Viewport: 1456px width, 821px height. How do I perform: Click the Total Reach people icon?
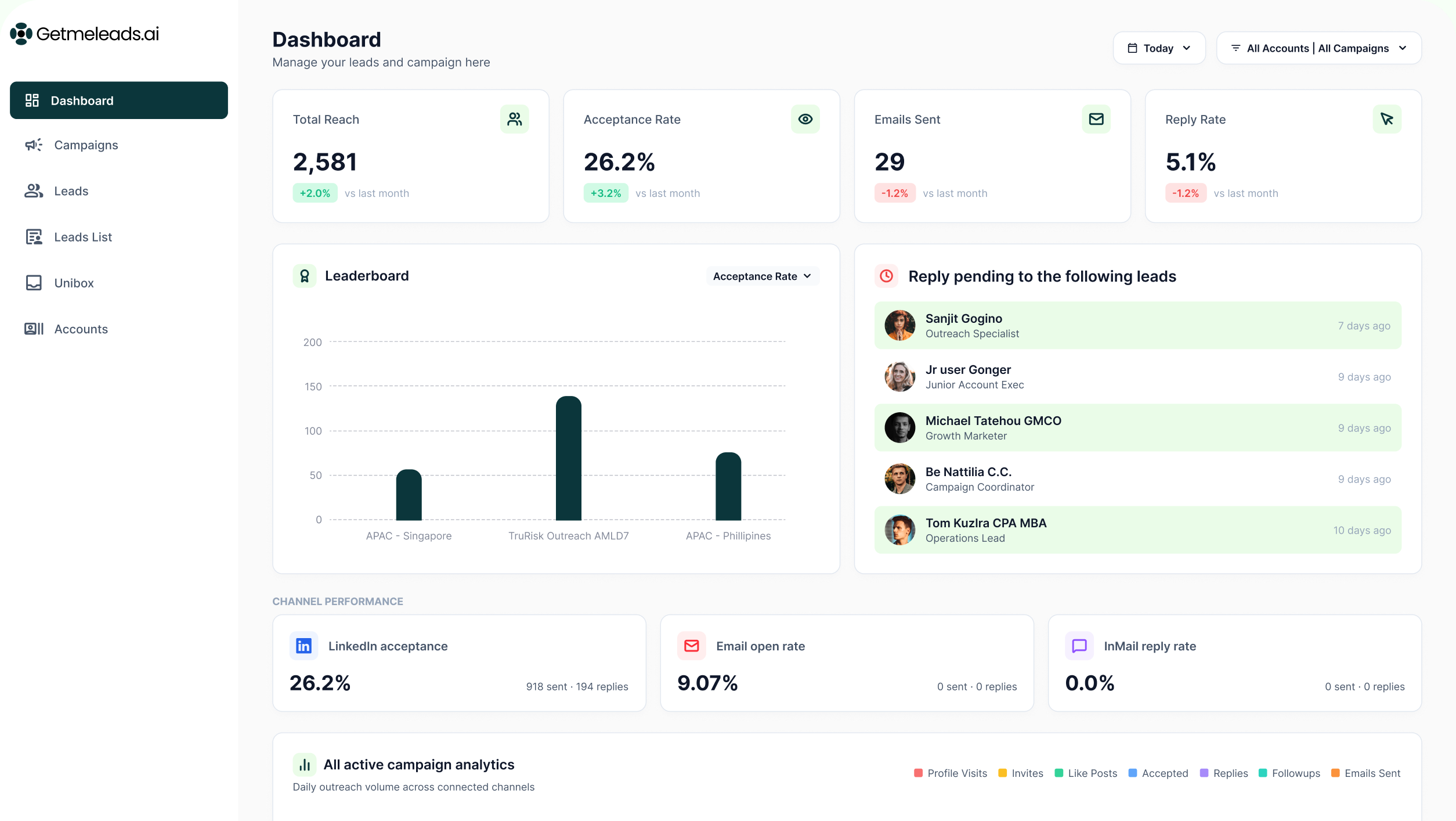(514, 119)
